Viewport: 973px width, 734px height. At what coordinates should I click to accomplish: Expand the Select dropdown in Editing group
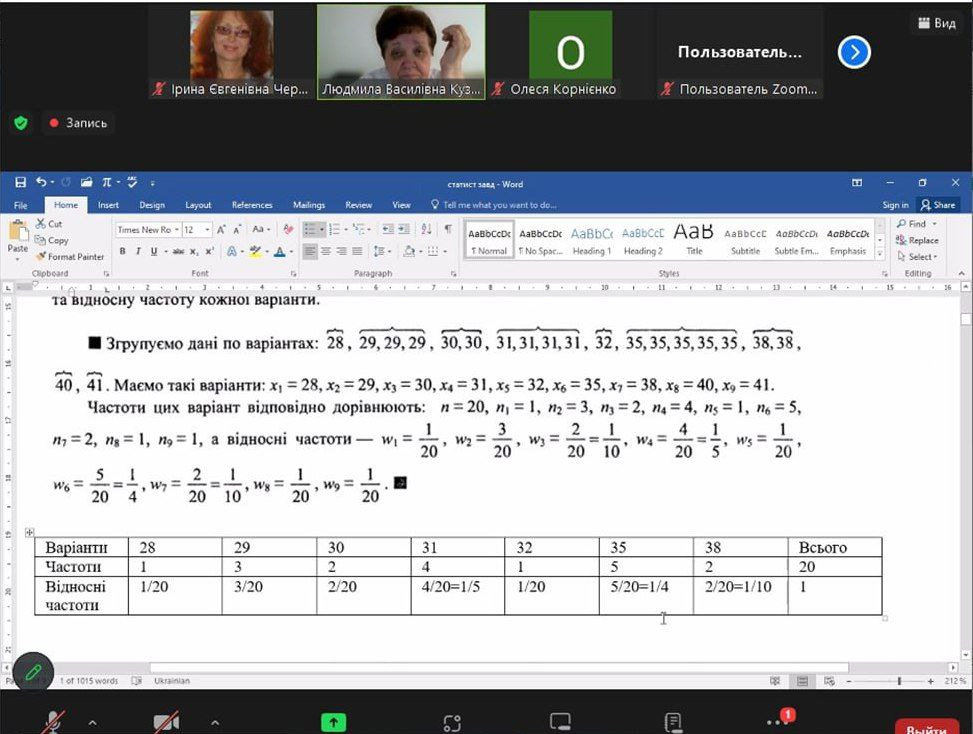tap(917, 256)
